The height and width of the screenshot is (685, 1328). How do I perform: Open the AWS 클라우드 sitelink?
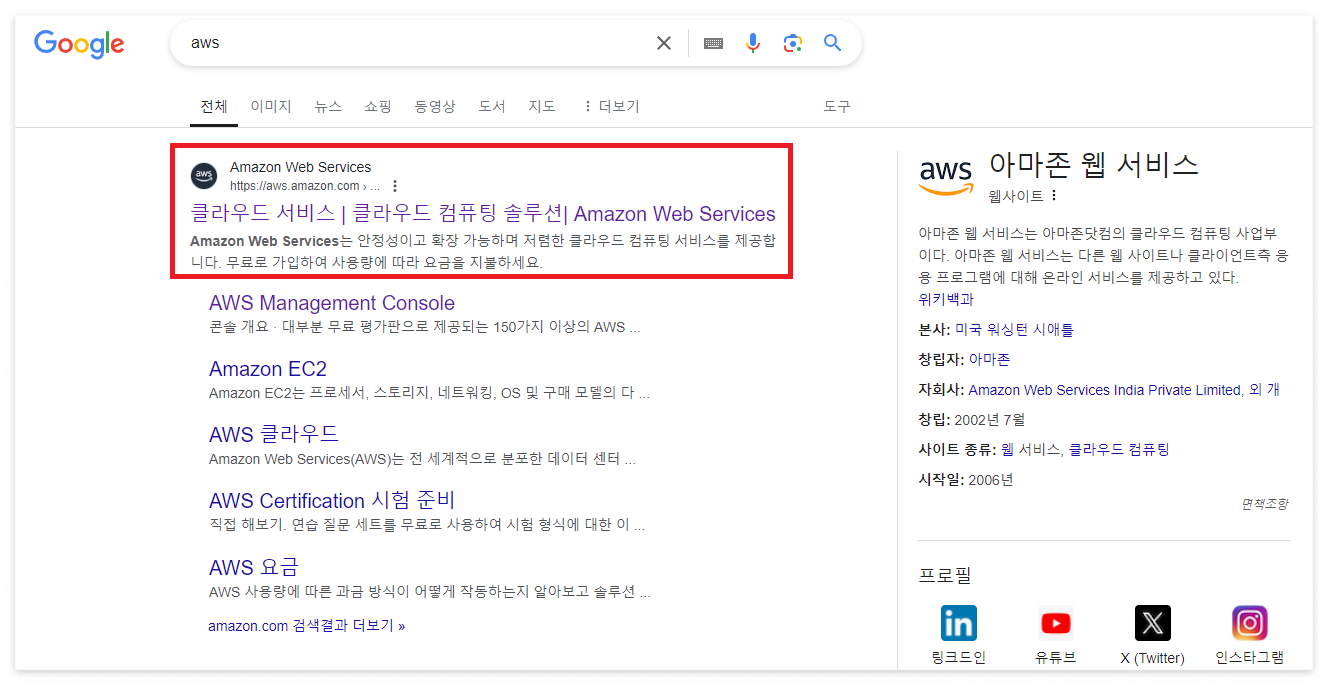274,434
